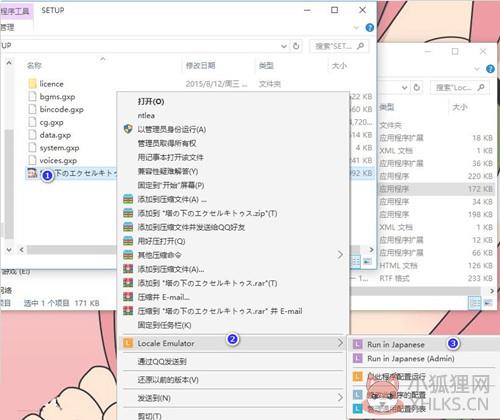500x420 pixels.
Task: Select the bgms.gxp file
Action: click(57, 97)
